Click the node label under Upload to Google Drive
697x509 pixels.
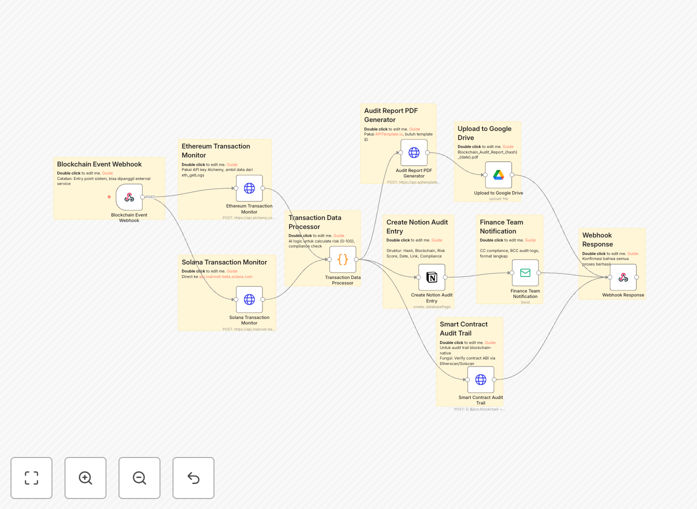pyautogui.click(x=498, y=193)
